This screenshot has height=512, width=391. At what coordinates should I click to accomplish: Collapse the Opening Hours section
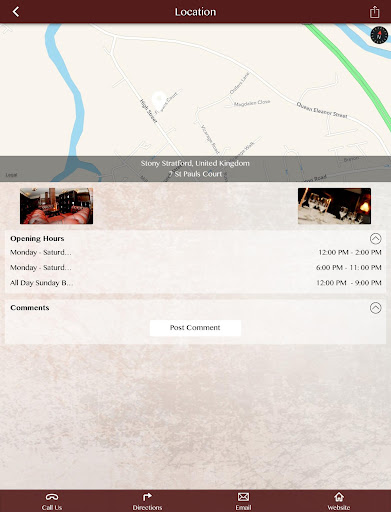pyautogui.click(x=375, y=239)
